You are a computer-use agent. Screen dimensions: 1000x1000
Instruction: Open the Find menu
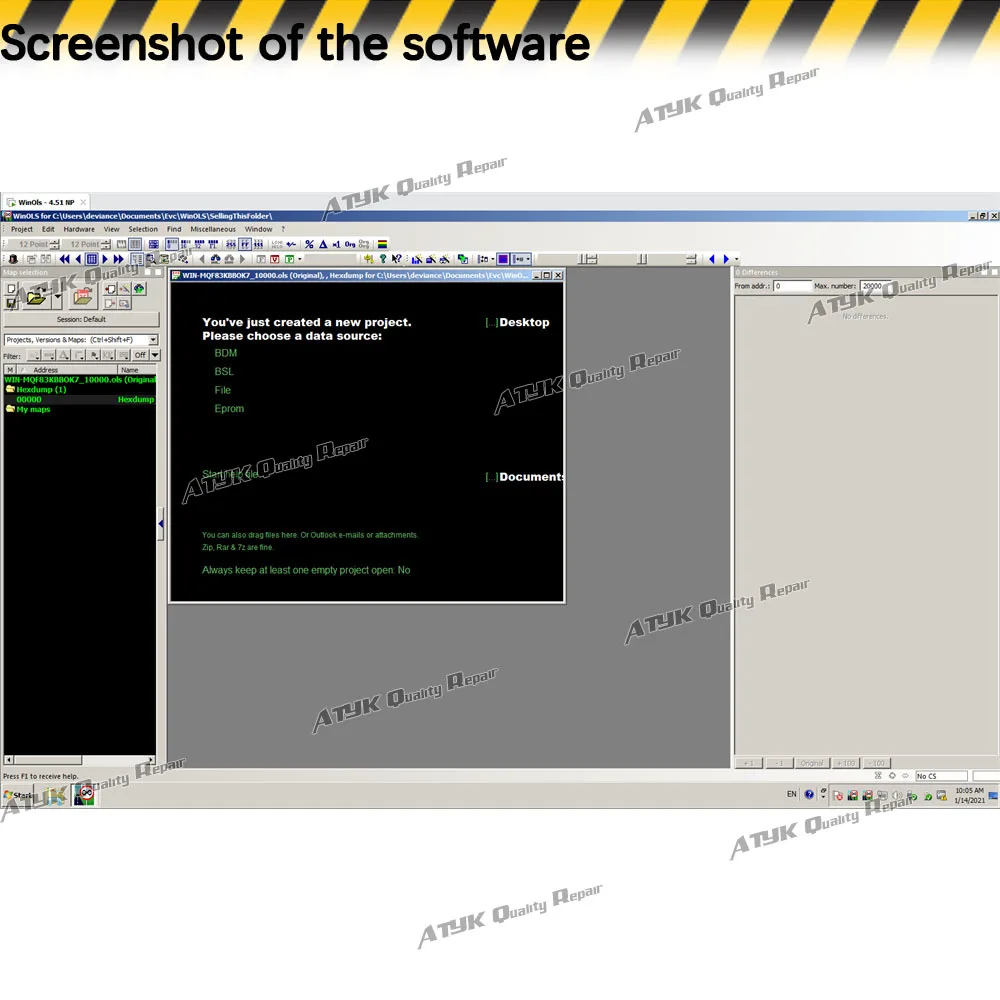coord(174,230)
